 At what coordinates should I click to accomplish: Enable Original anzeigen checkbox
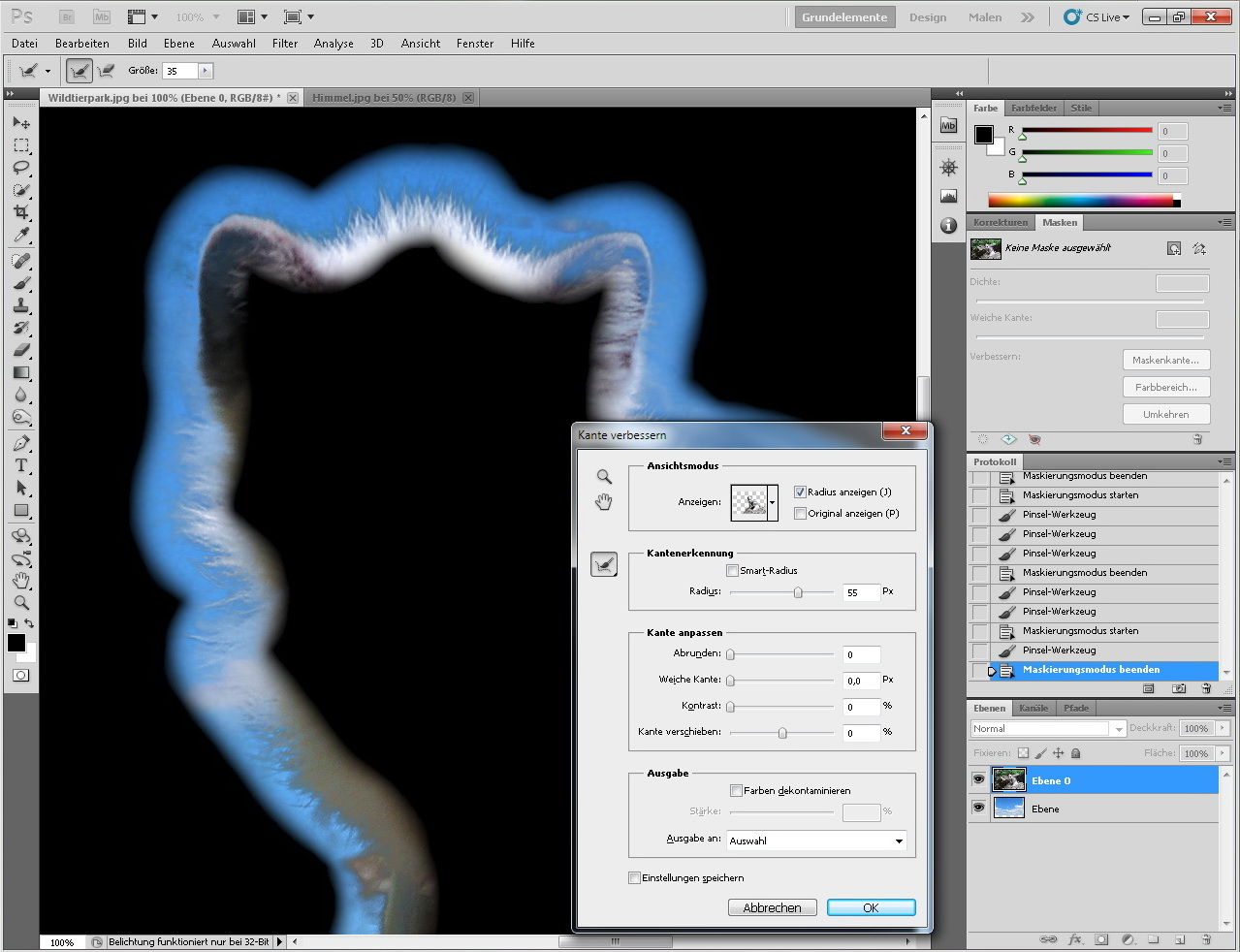800,514
